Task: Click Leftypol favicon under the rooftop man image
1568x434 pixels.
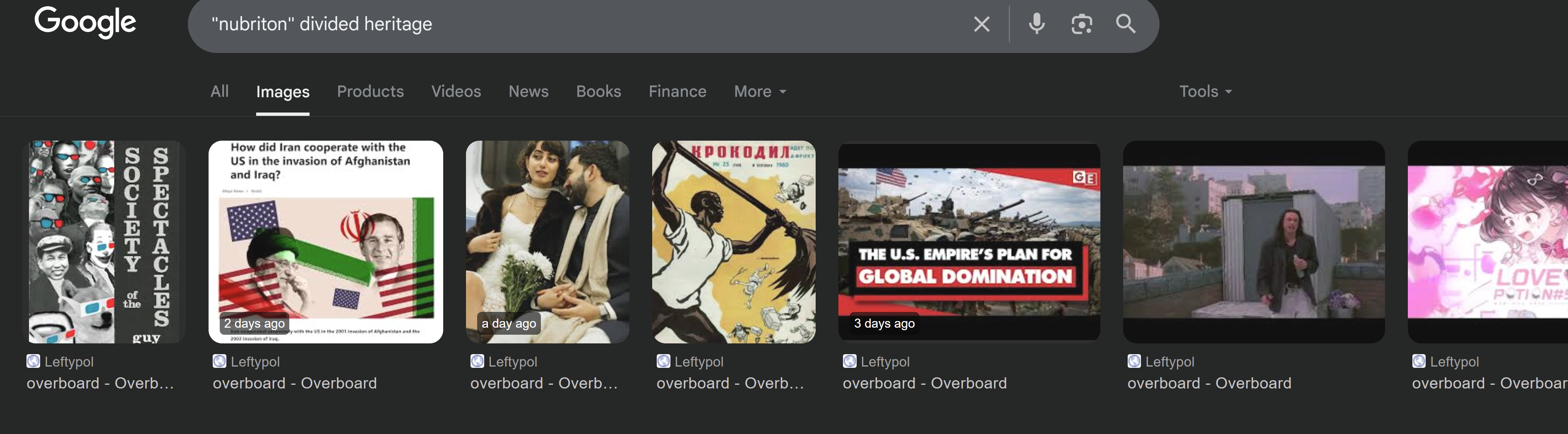Action: pos(1135,361)
